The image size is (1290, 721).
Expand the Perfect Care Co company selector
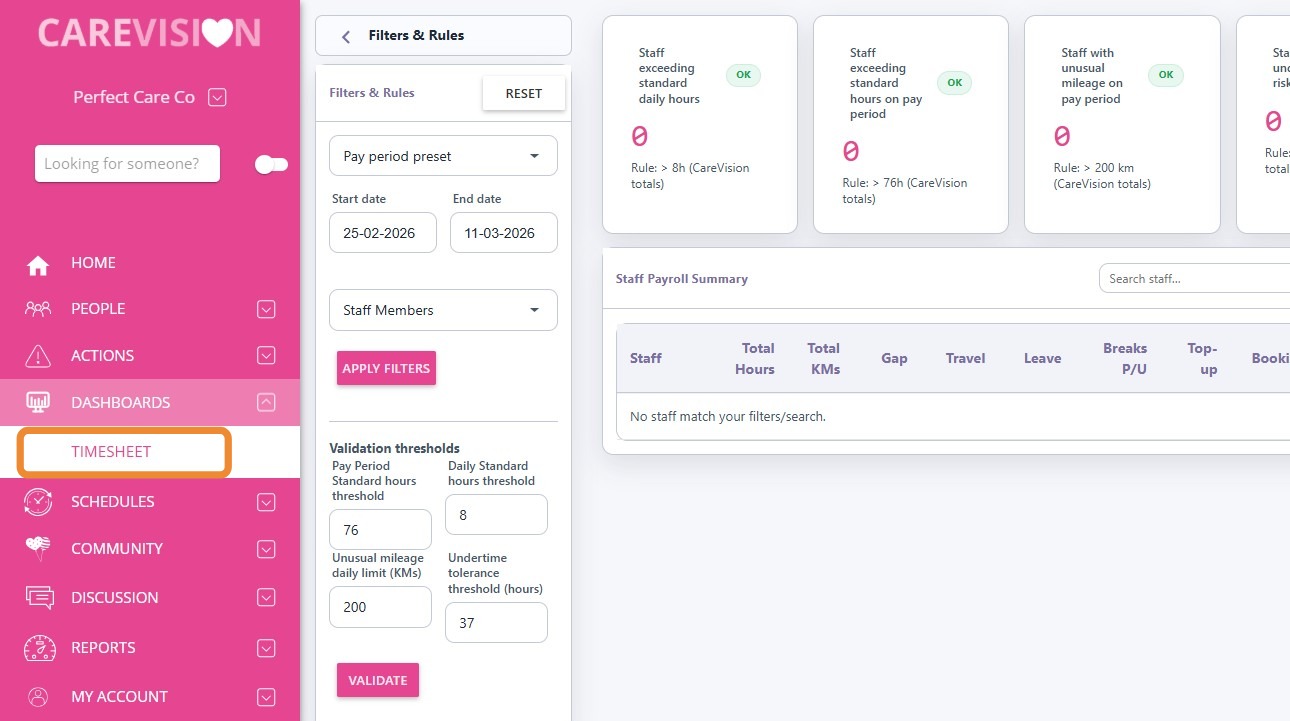218,98
